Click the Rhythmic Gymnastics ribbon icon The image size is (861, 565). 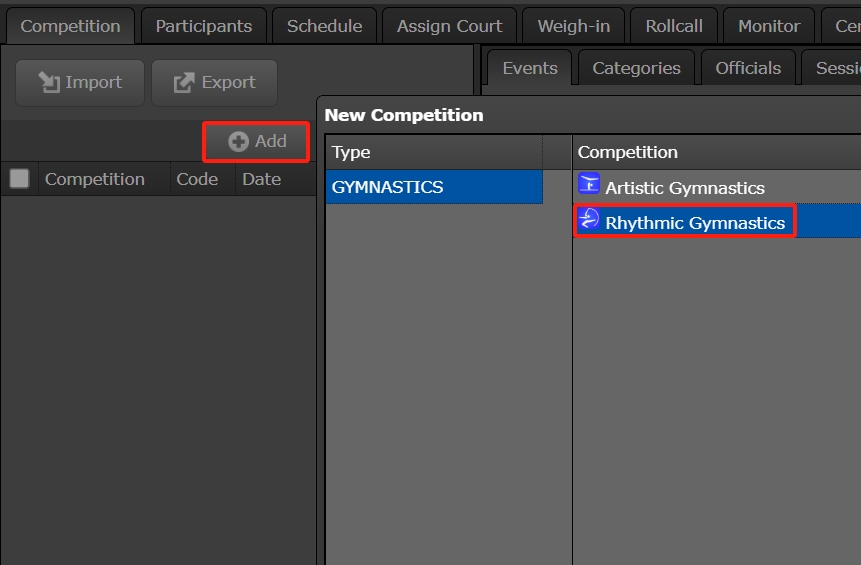point(589,221)
